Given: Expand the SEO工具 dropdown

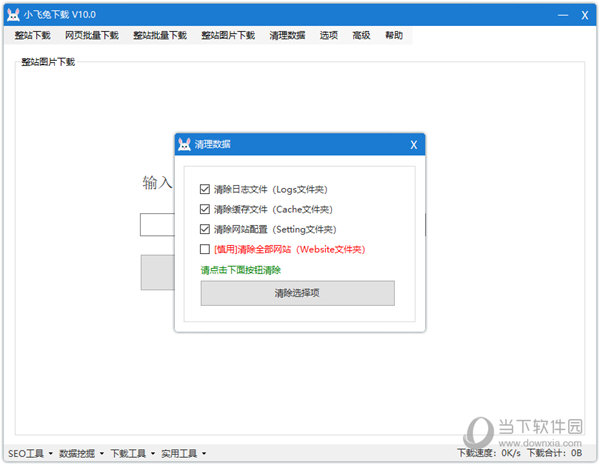Looking at the screenshot, I should click(31, 454).
